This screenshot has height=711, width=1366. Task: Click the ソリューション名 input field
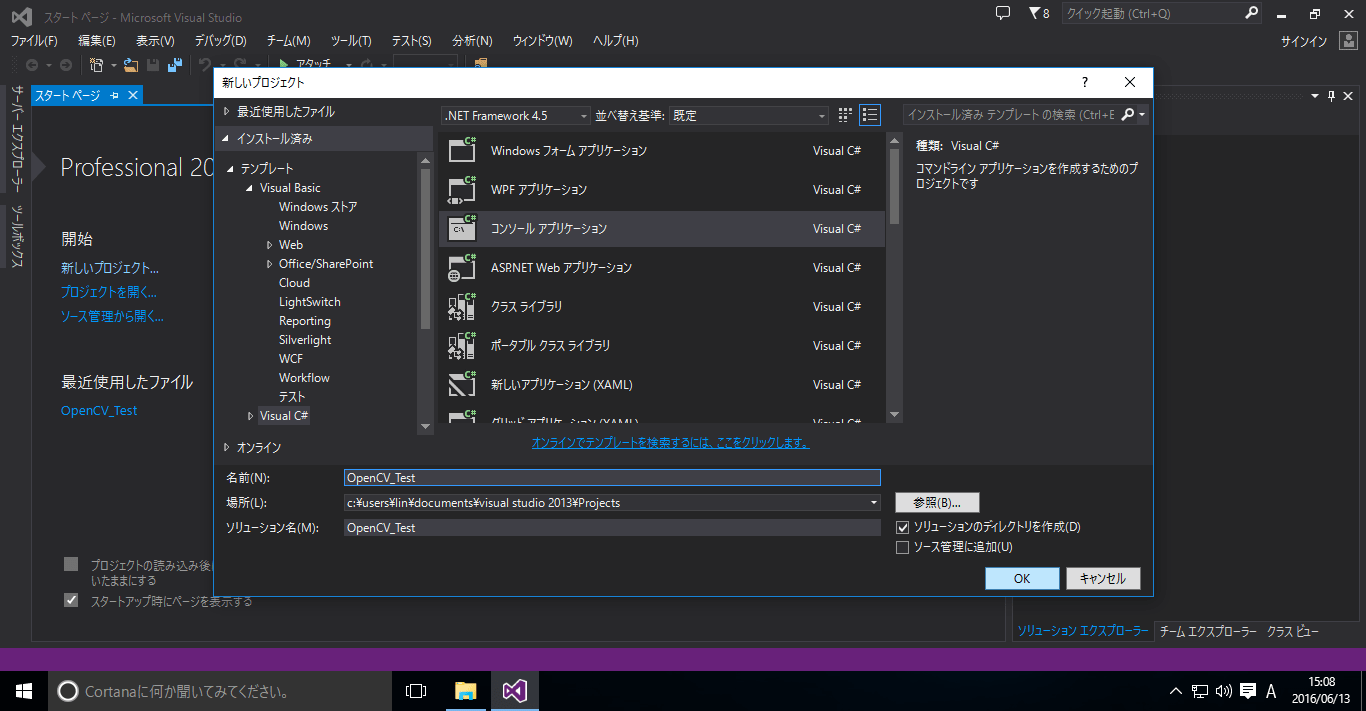(x=612, y=527)
